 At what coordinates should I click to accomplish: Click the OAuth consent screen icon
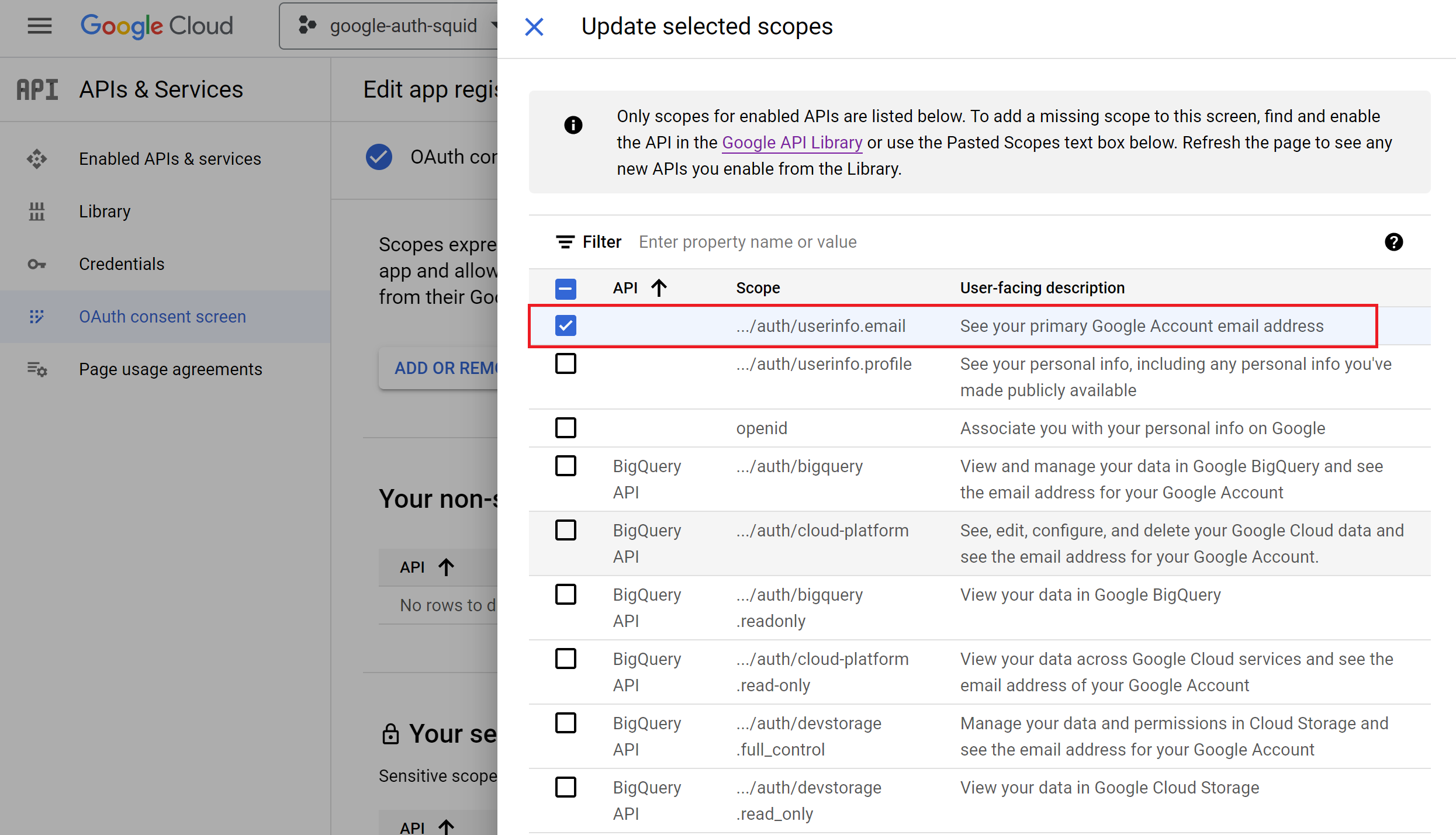point(36,316)
